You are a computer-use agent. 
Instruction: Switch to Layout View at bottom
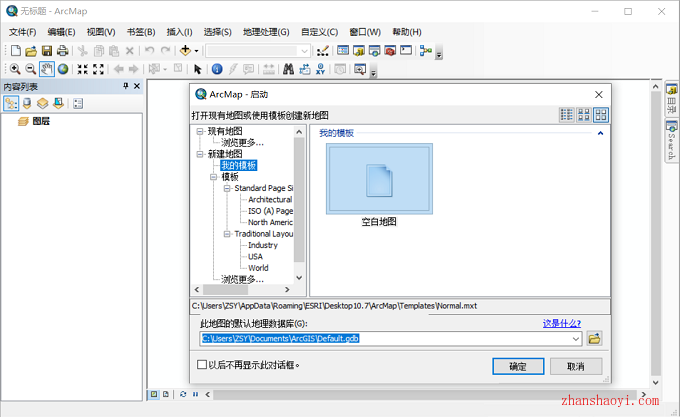[x=166, y=394]
